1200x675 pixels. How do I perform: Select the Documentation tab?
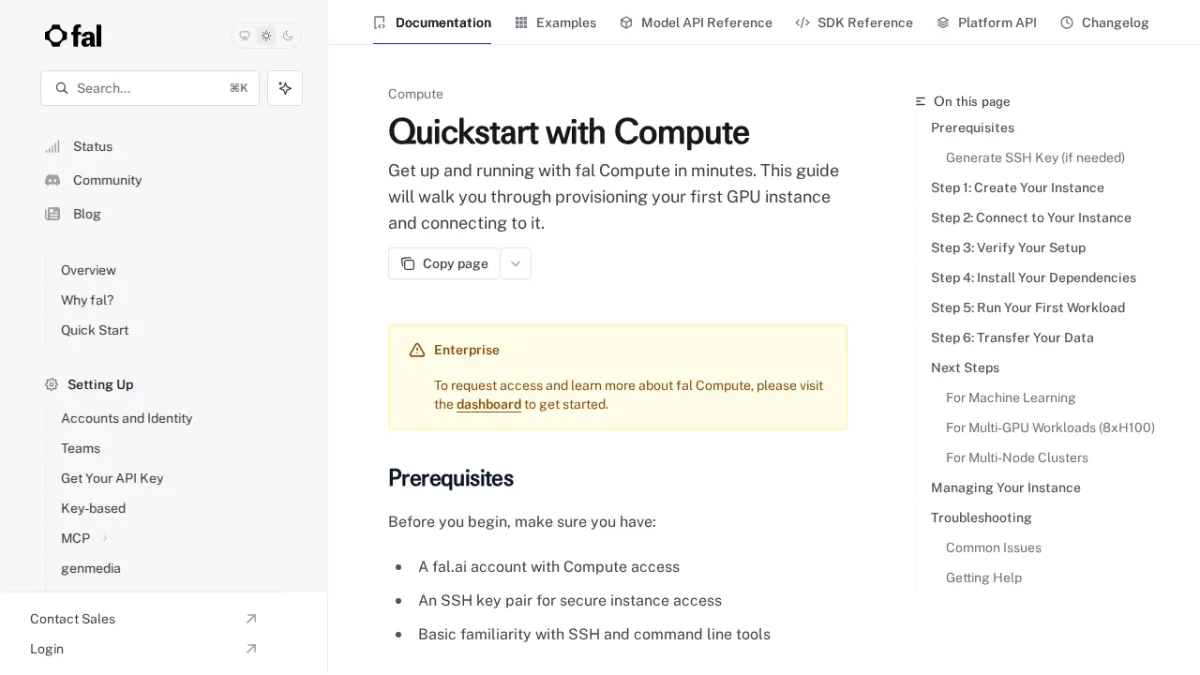click(x=432, y=22)
